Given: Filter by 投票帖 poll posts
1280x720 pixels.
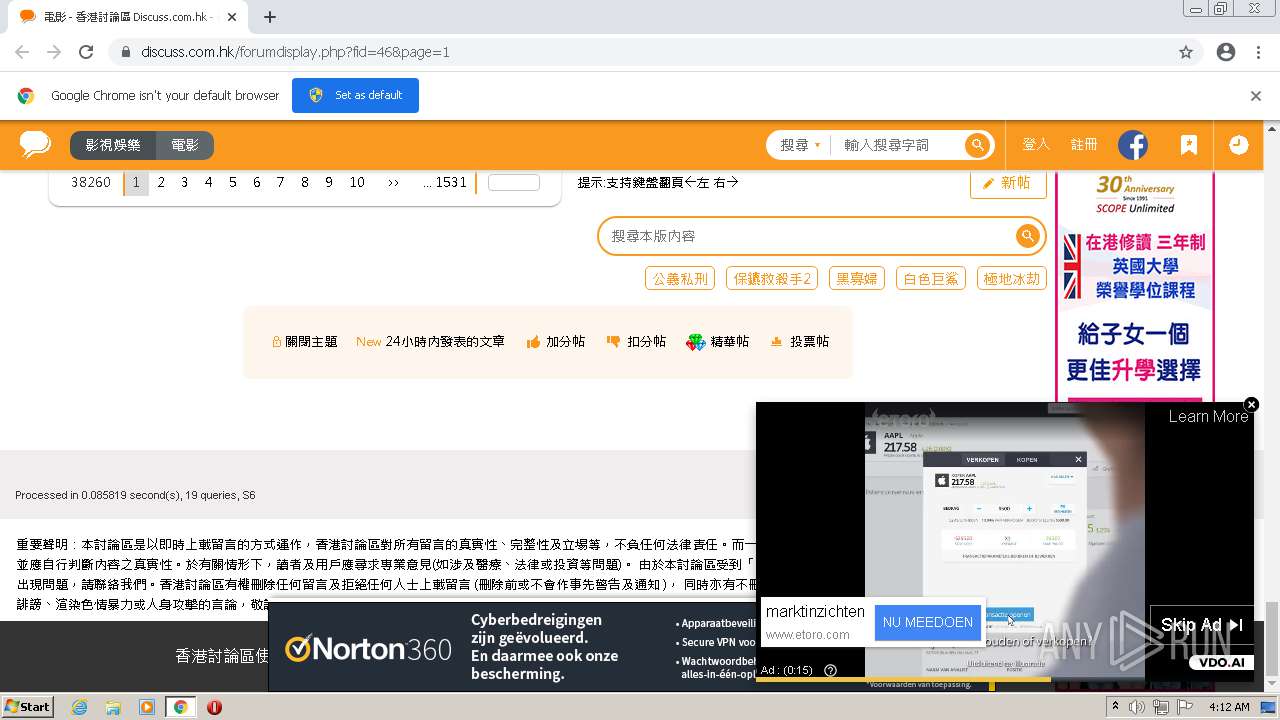Looking at the screenshot, I should tap(799, 342).
